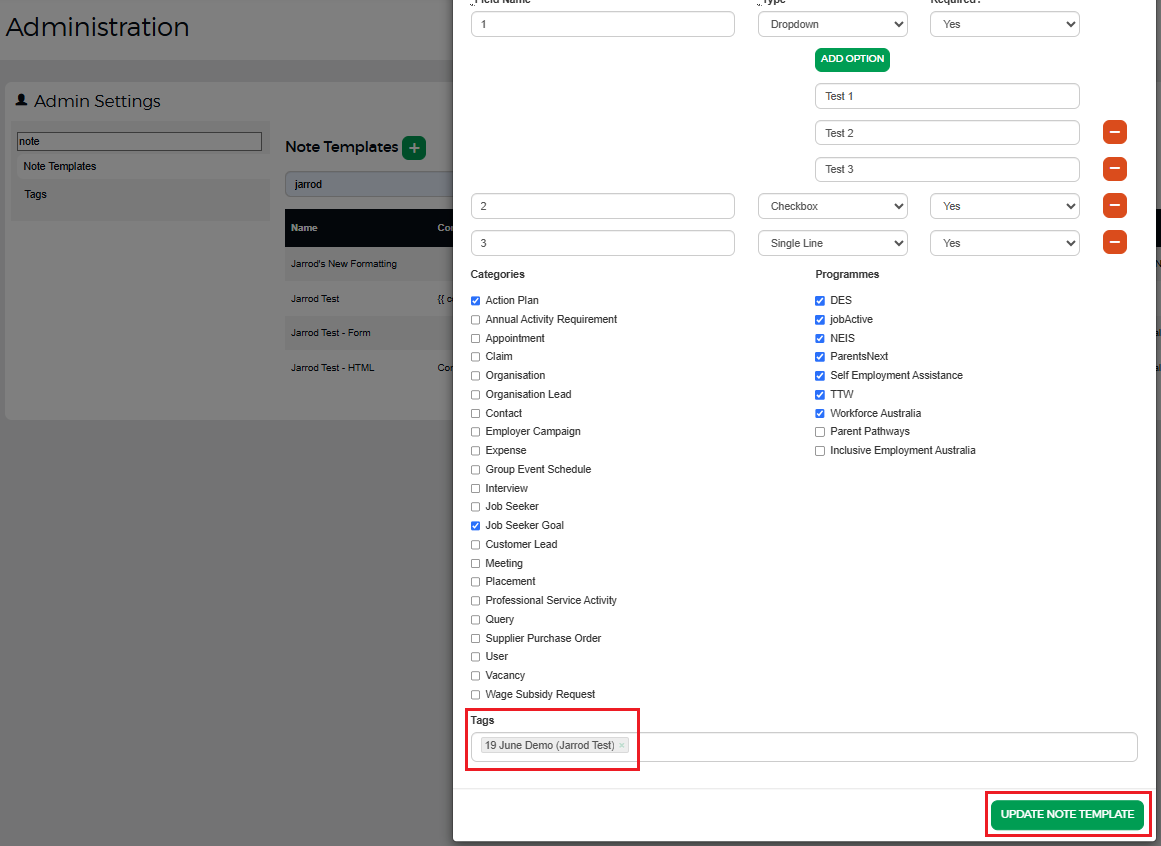Disable the jobActive programme checkbox

point(820,320)
